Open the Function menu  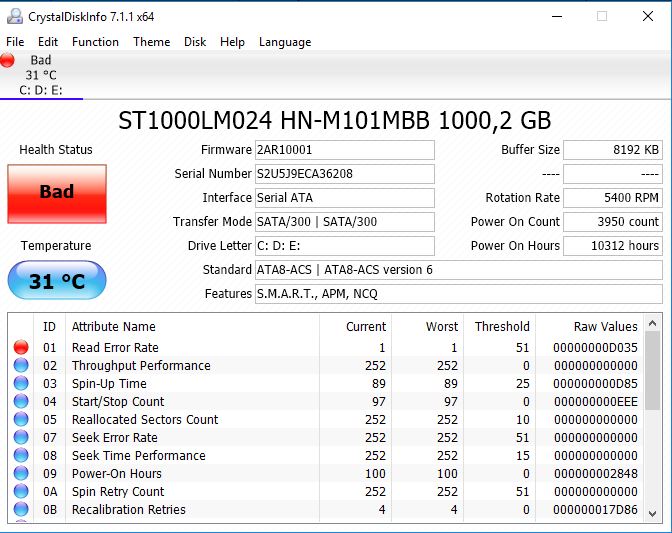coord(95,42)
